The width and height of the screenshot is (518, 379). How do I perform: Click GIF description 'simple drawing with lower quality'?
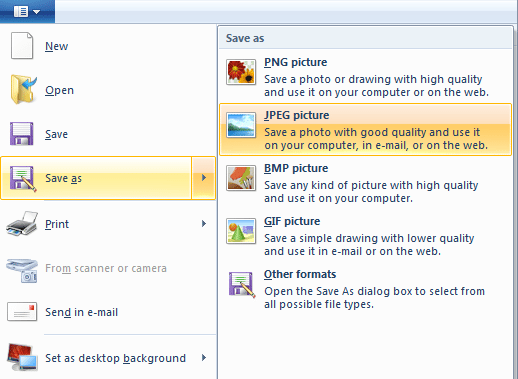(369, 245)
